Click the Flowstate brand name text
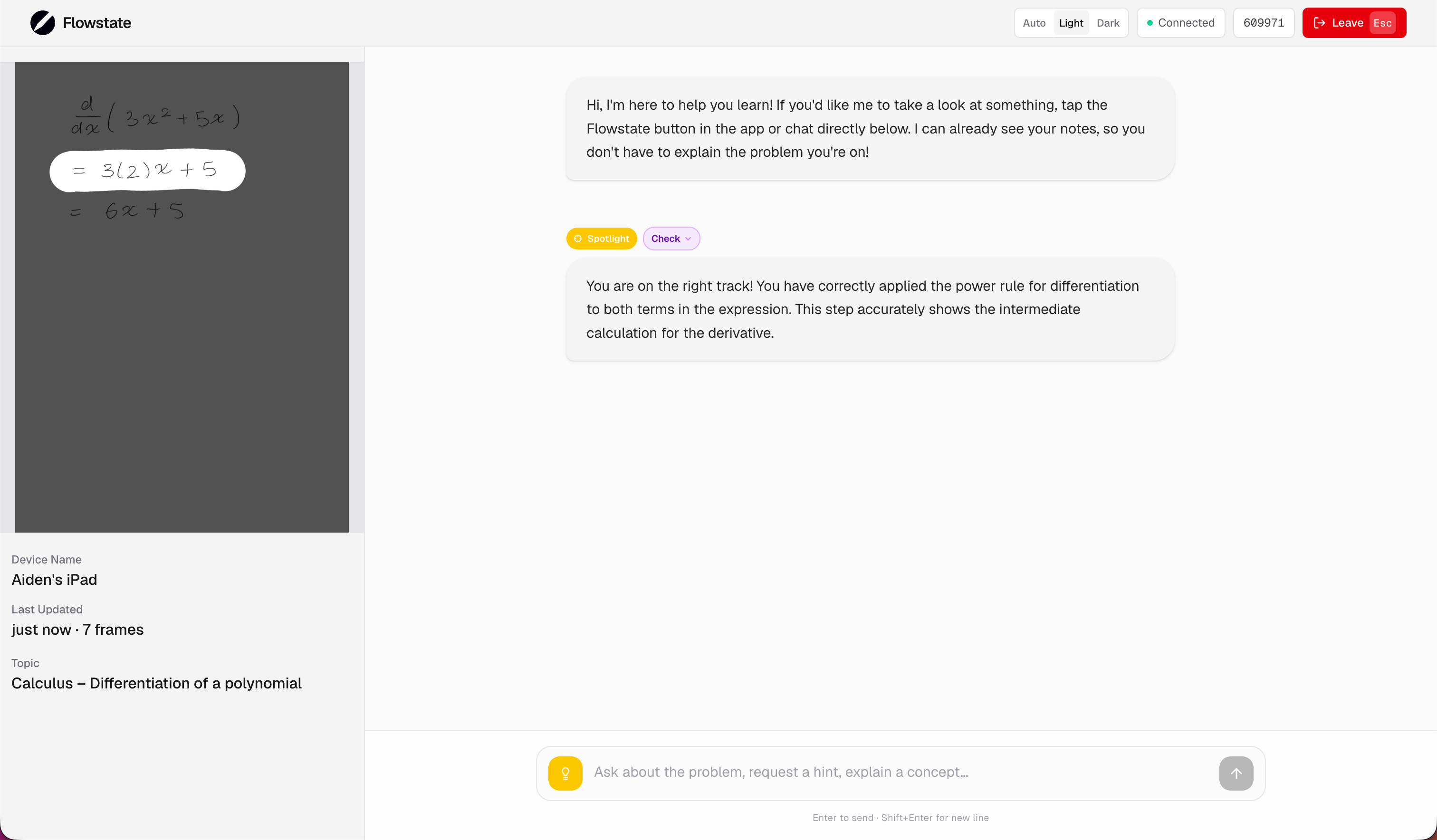 click(x=97, y=23)
